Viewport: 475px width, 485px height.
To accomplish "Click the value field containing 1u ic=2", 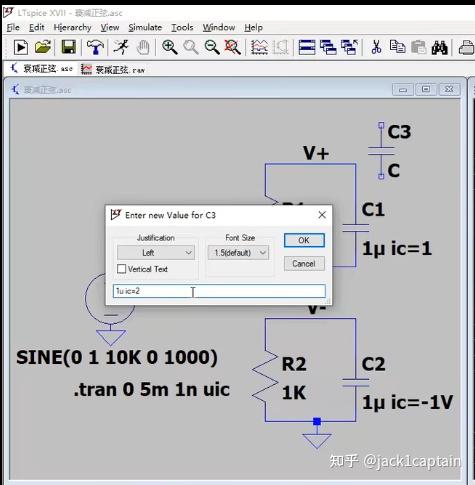I will point(219,291).
